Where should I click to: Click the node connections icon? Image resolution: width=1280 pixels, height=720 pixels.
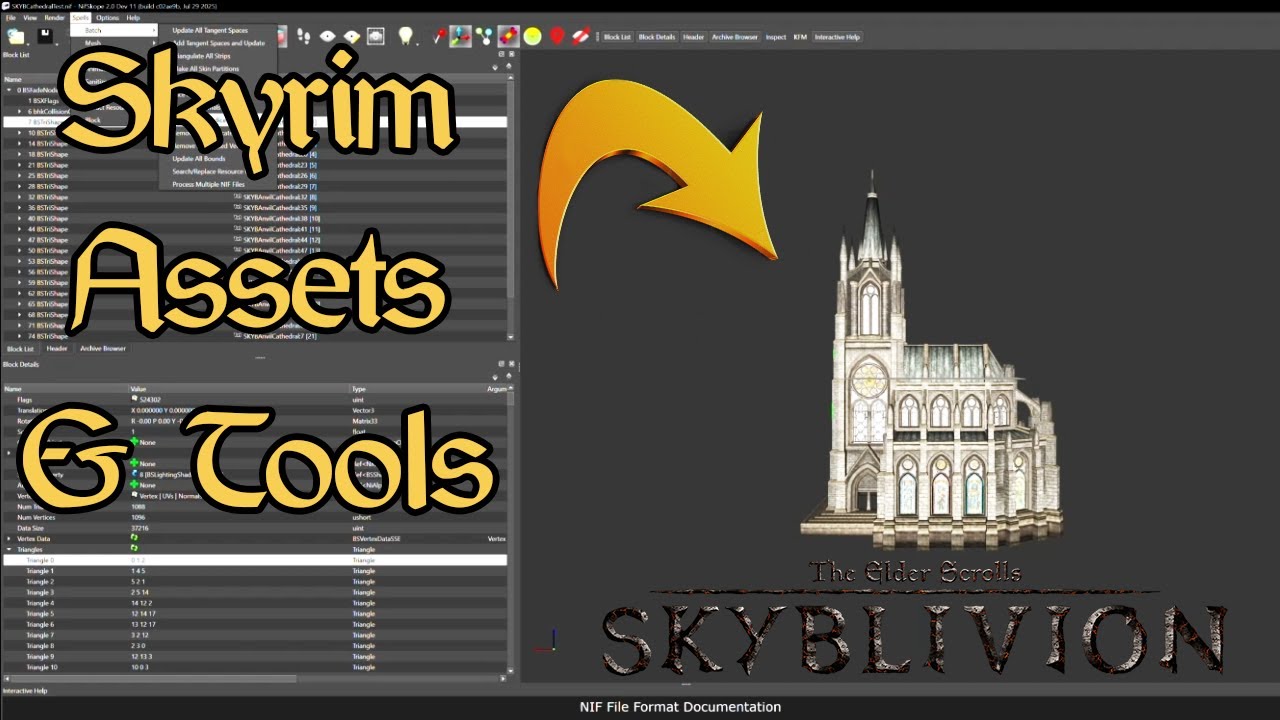point(485,36)
